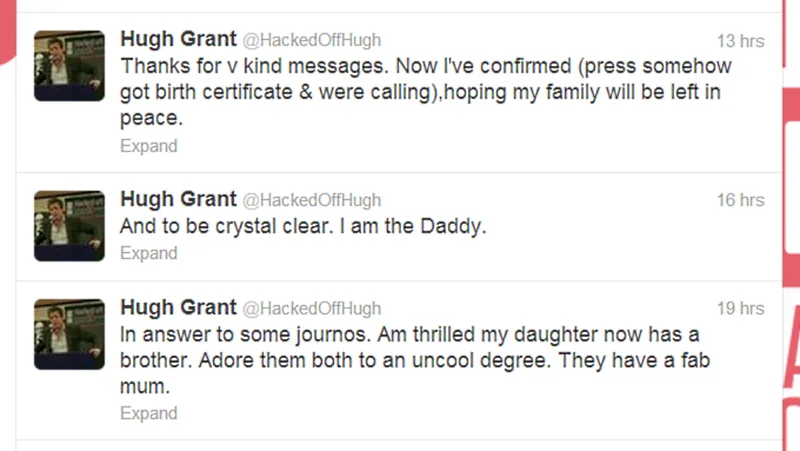Image resolution: width=800 pixels, height=451 pixels.
Task: Click the tweet text mentioning 'a fab mum'
Action: (x=415, y=359)
